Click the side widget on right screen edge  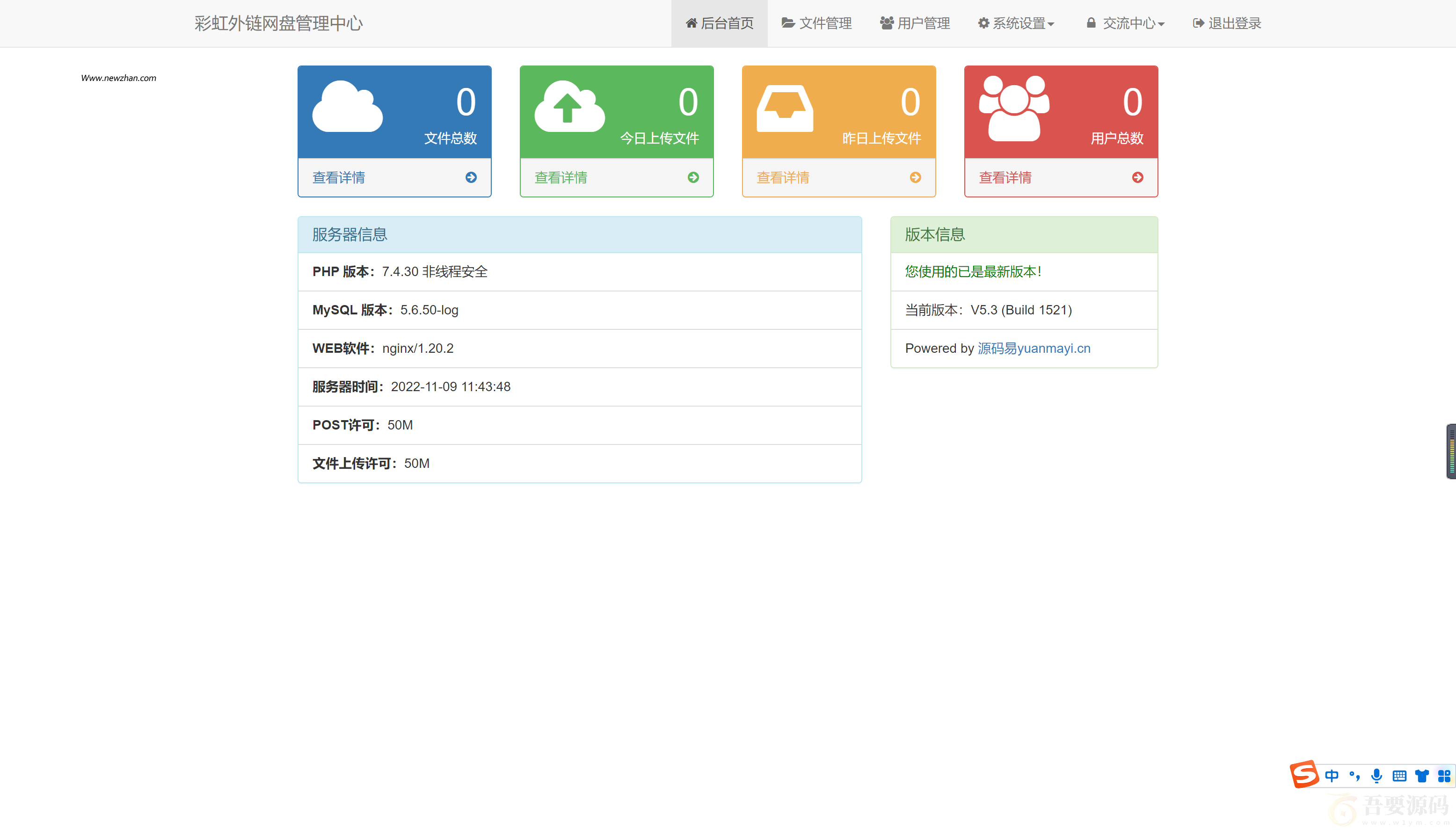[x=1451, y=451]
